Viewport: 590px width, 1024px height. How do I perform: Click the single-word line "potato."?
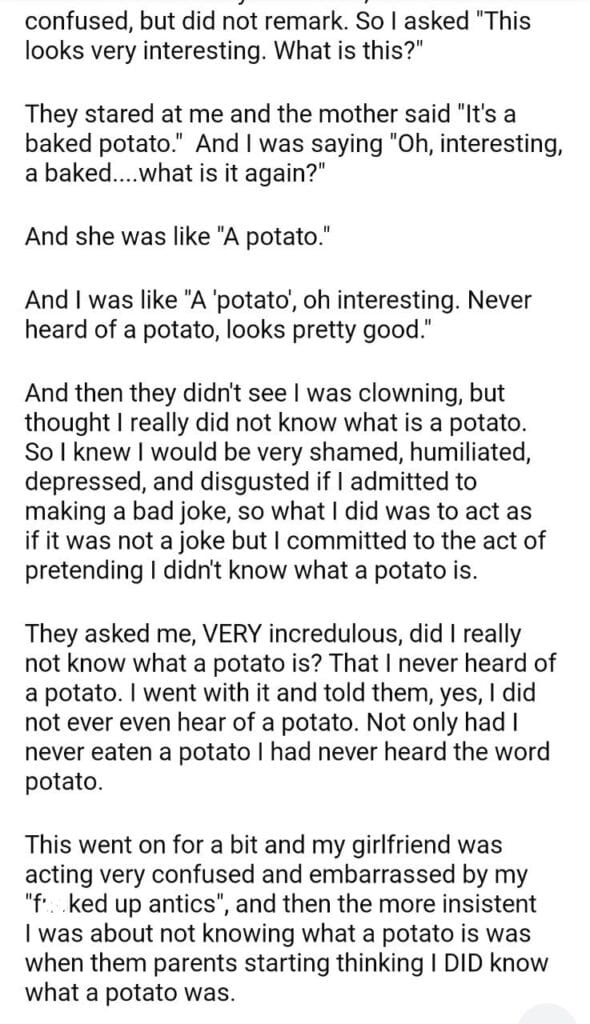[64, 782]
